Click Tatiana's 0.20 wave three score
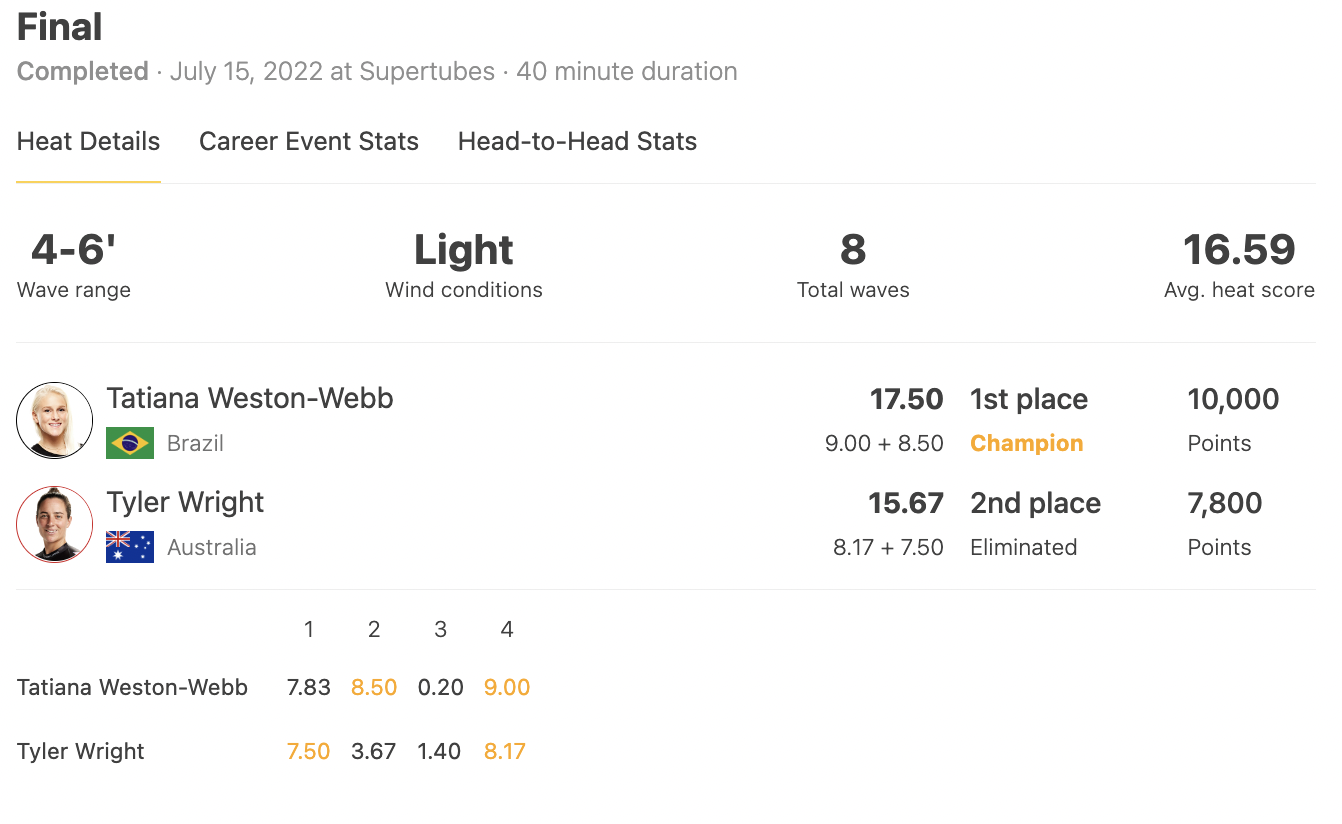Screen dimensions: 1342x824 (440, 687)
